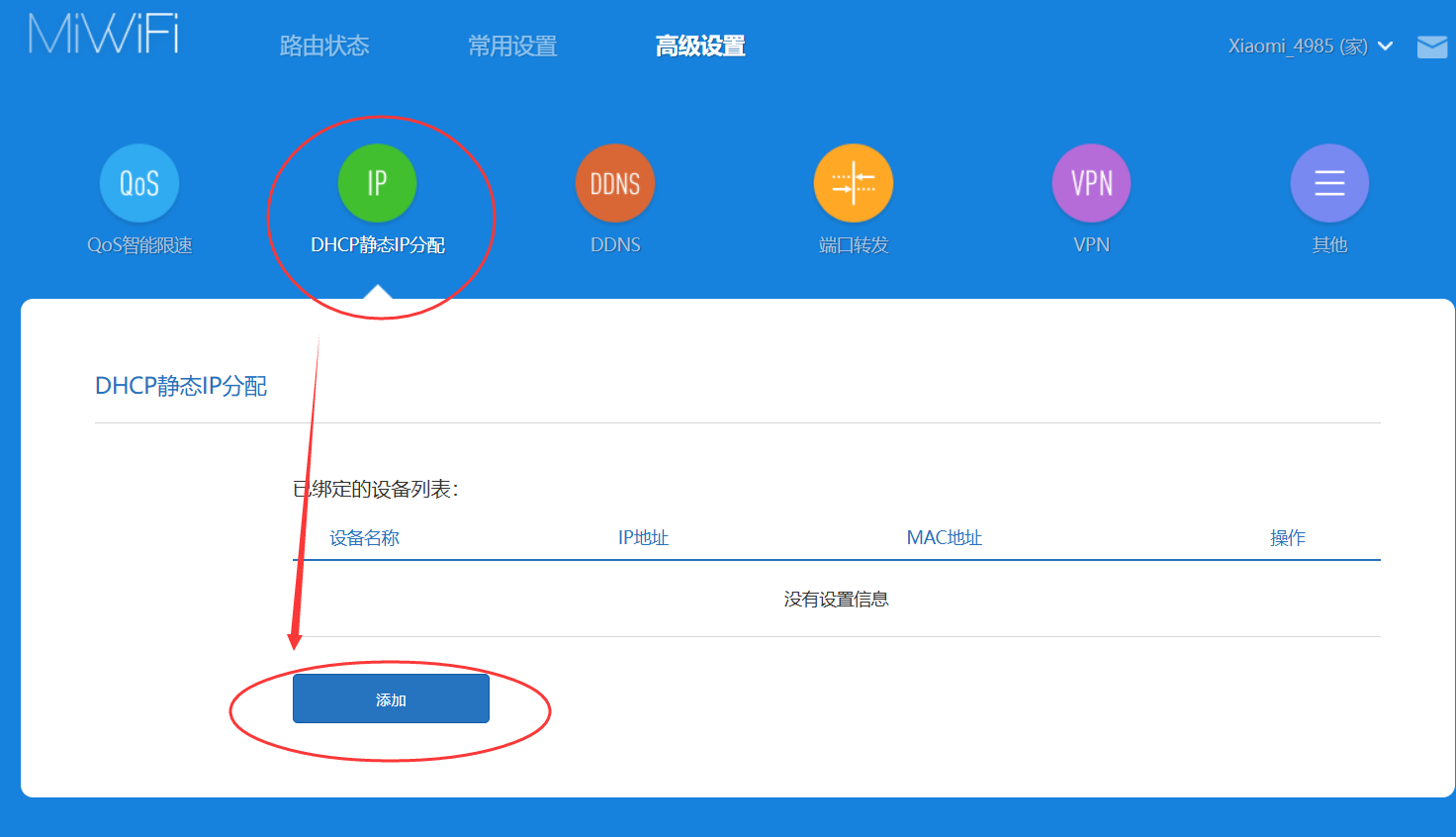Open the 端口转发 port forwarding icon

(854, 183)
